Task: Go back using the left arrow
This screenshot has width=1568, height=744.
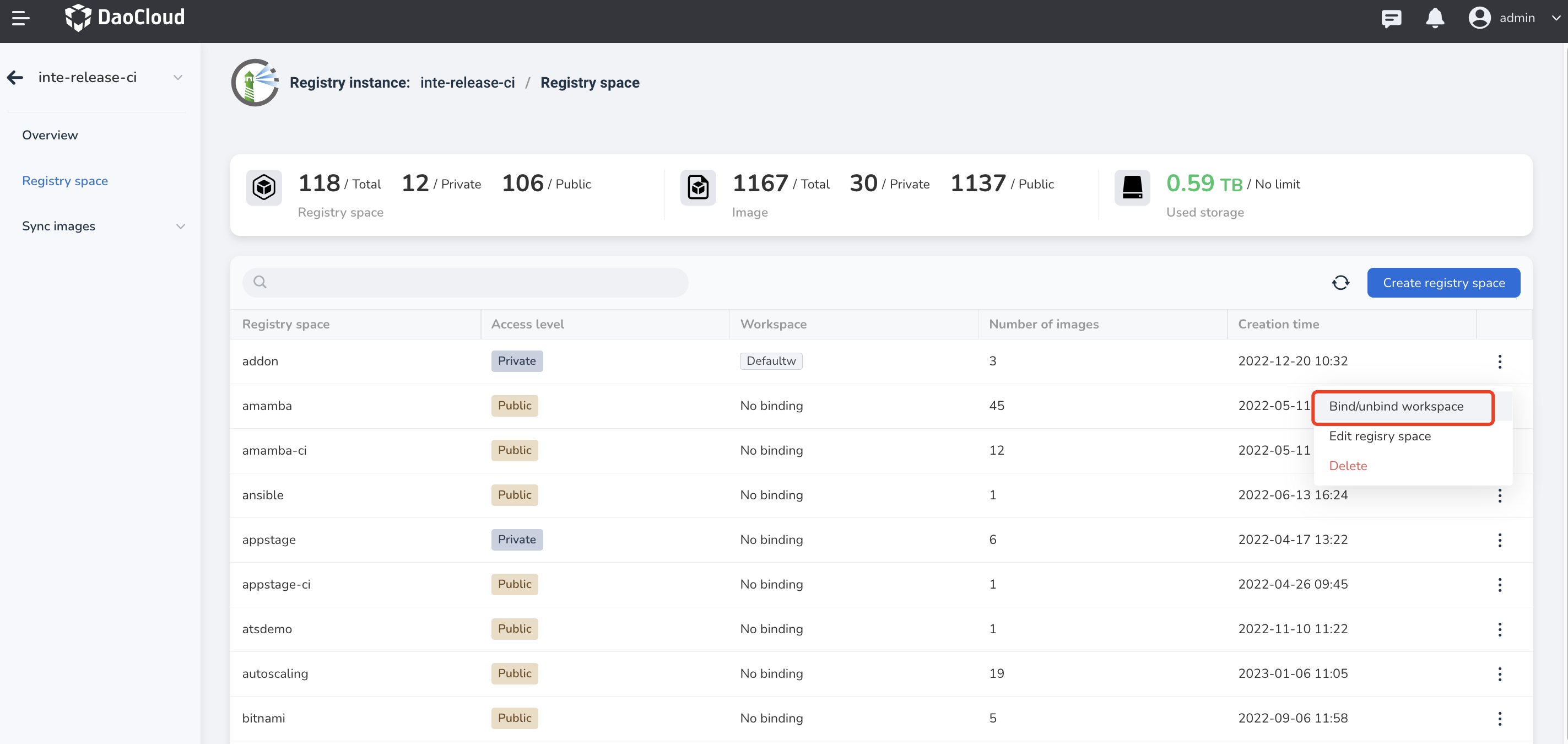Action: click(x=15, y=77)
